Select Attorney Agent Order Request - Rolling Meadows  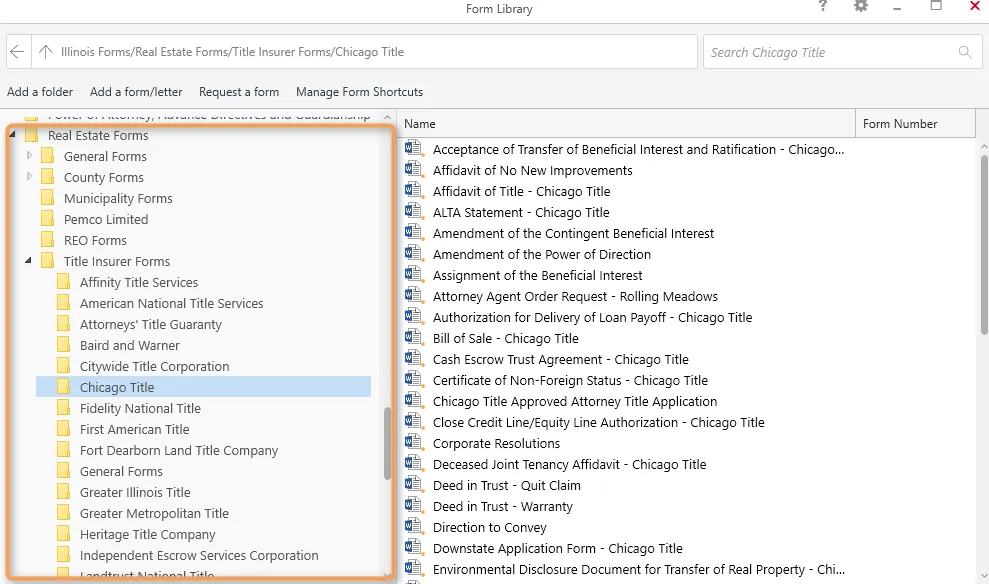coord(575,296)
